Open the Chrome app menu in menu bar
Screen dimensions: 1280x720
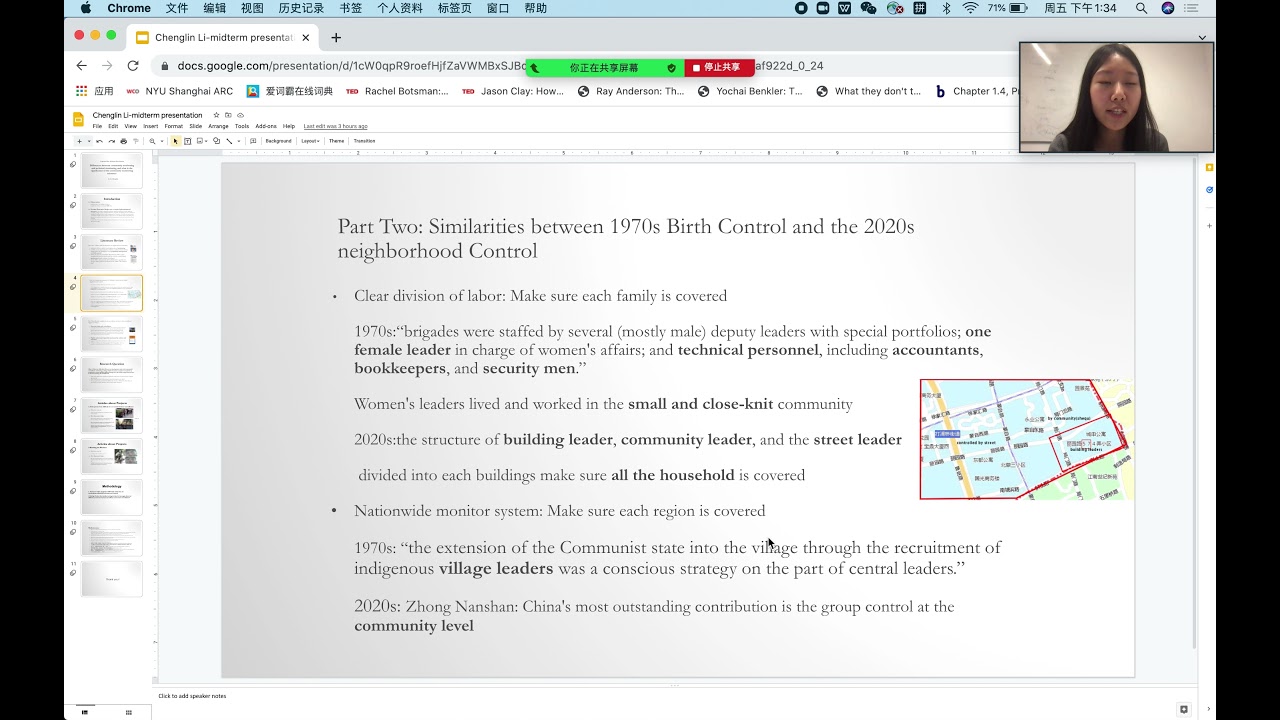click(x=129, y=8)
